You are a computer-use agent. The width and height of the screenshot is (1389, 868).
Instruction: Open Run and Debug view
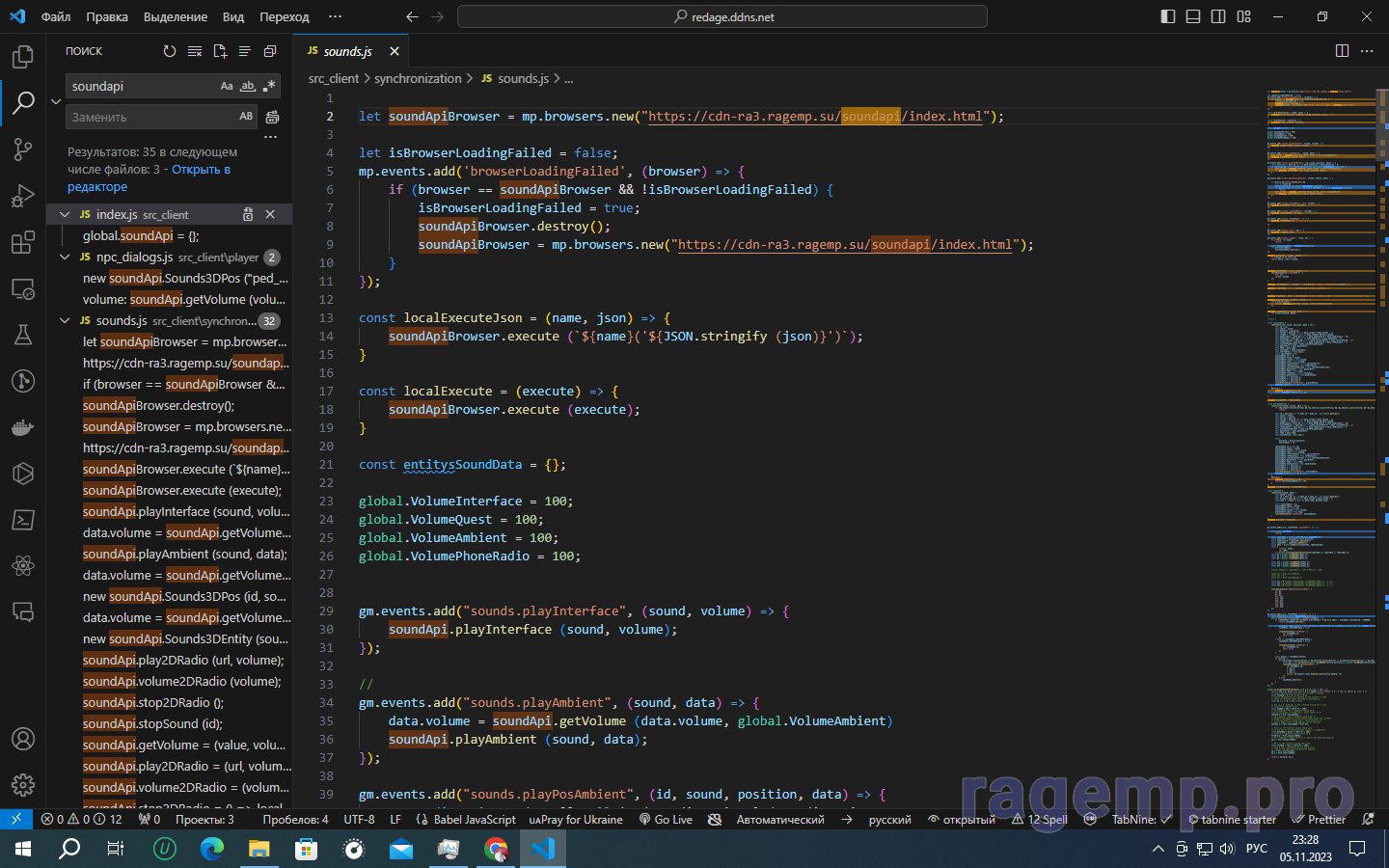pyautogui.click(x=22, y=196)
